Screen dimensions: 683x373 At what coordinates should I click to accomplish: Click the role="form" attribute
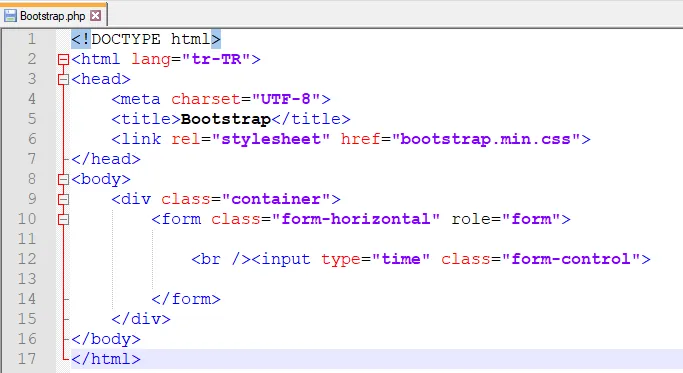click(506, 219)
